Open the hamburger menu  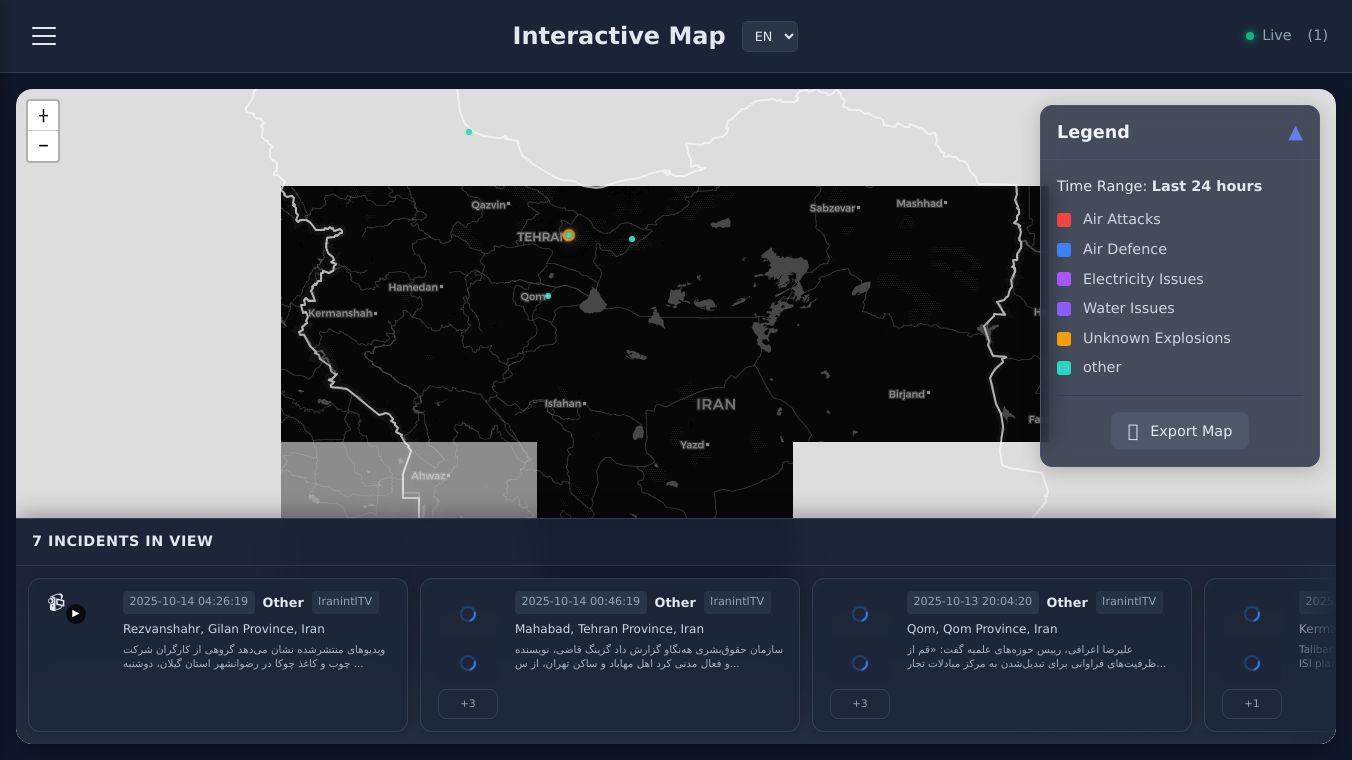click(x=44, y=36)
